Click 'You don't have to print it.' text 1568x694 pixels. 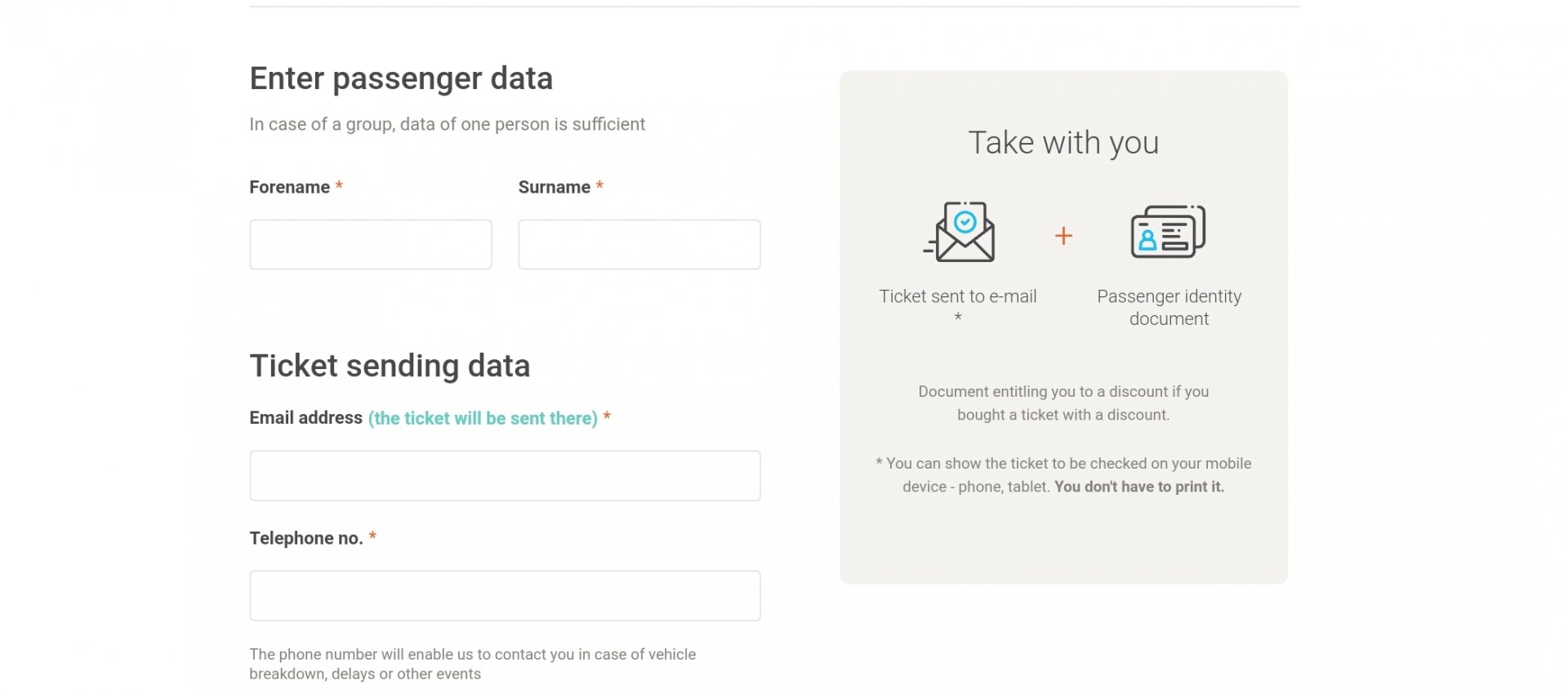click(1139, 487)
